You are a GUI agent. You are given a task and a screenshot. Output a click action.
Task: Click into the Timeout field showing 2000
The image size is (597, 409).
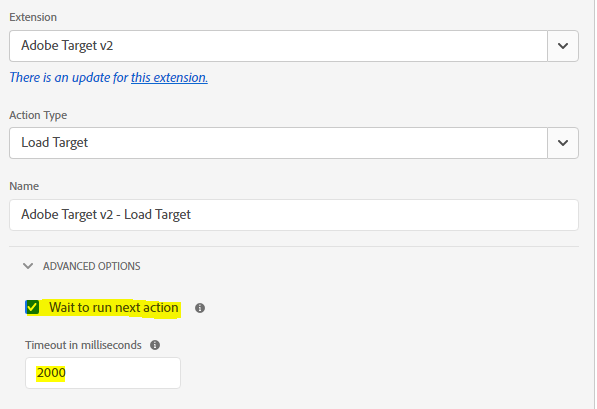click(103, 373)
